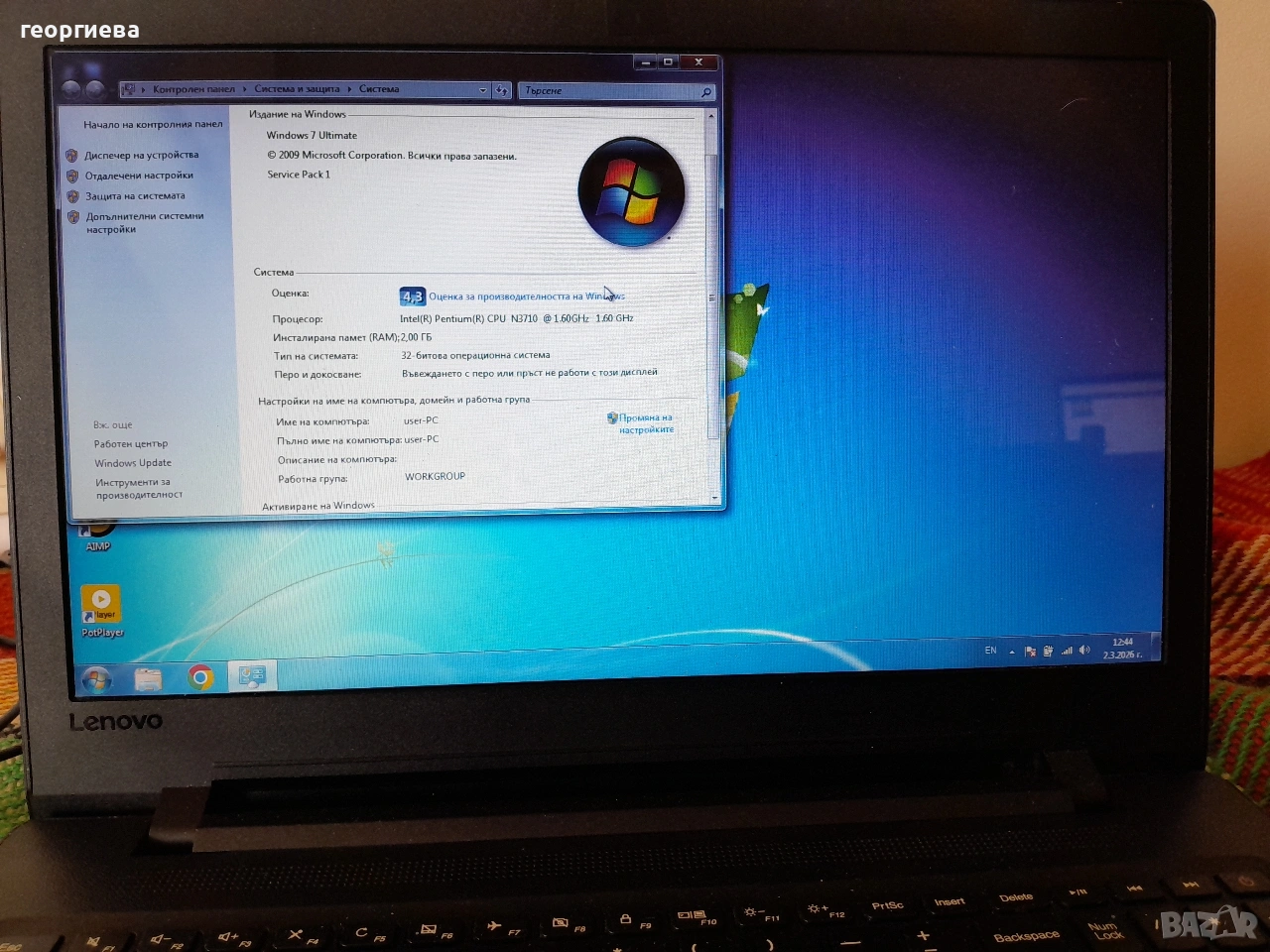Open Оценка за производителността на Windows
Screen dimensions: 1270x952
click(x=527, y=297)
